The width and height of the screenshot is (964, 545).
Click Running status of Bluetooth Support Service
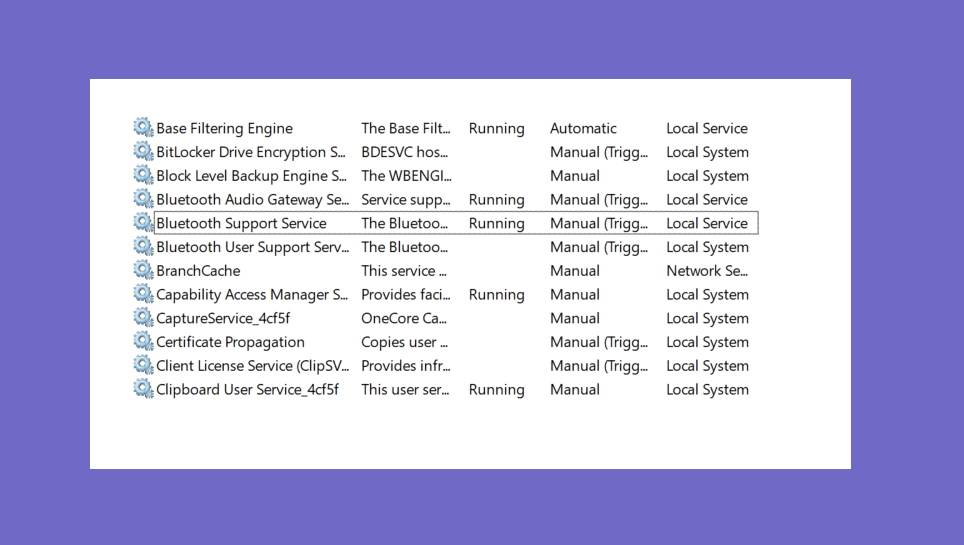pyautogui.click(x=497, y=223)
